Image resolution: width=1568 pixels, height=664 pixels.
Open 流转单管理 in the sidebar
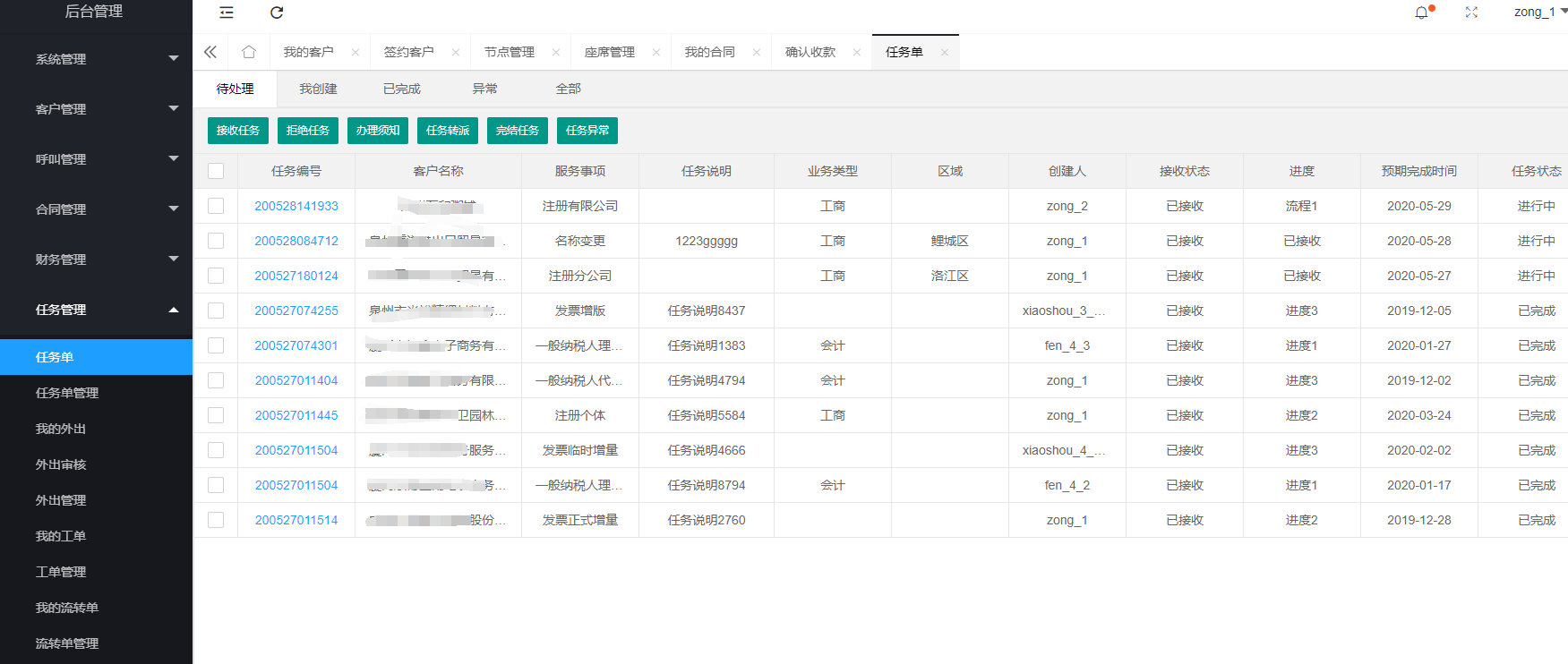96,643
